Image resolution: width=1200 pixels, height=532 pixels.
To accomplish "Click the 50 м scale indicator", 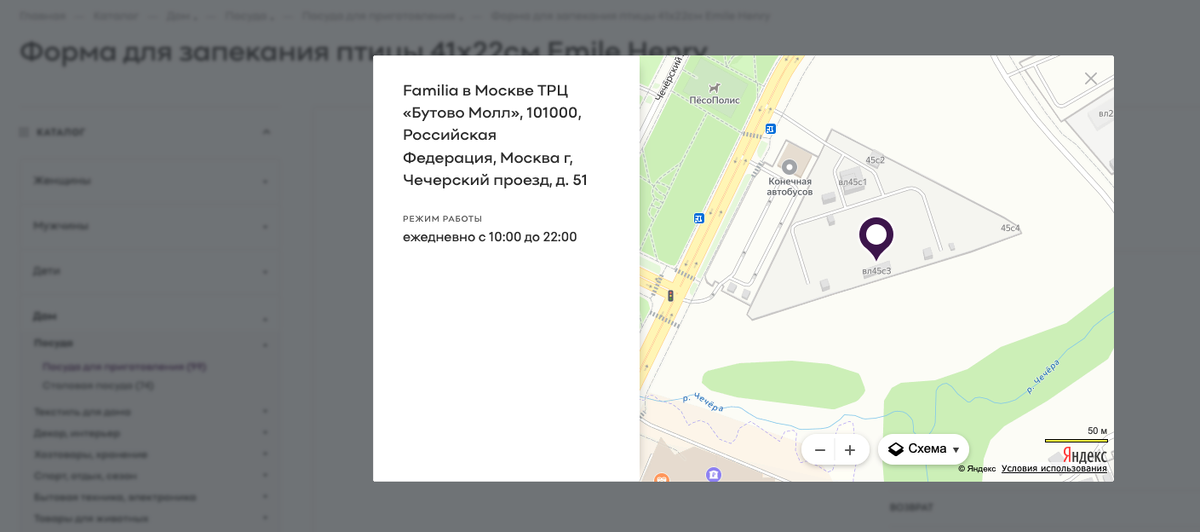I will point(1076,435).
